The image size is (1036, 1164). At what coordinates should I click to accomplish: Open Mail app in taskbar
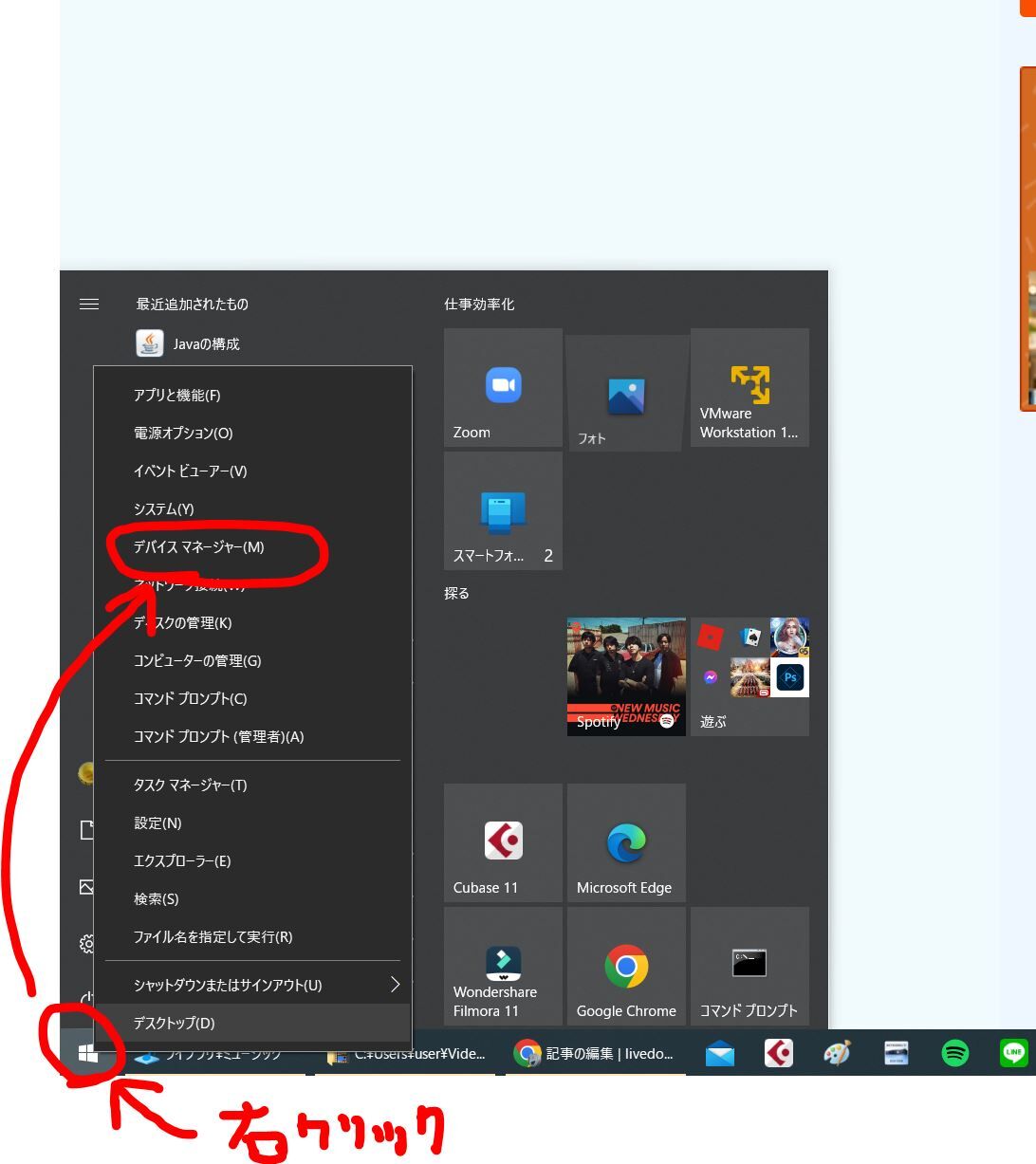(x=720, y=1053)
